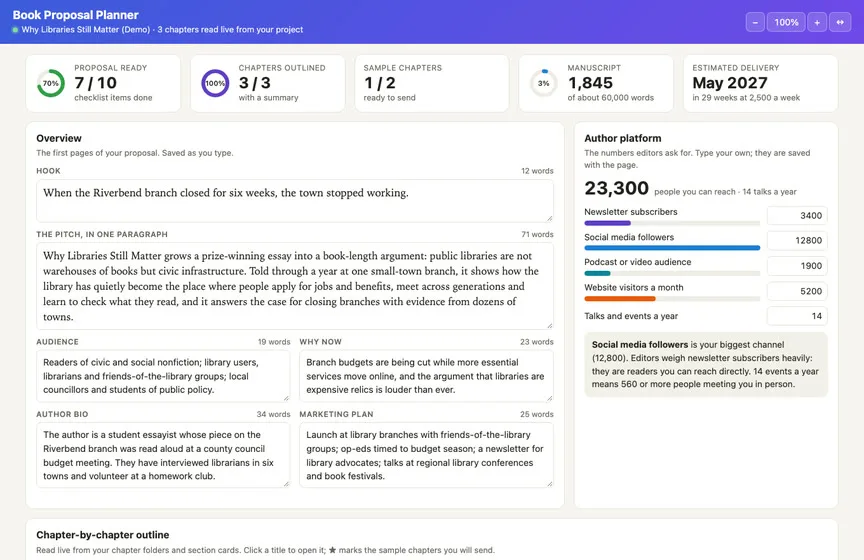Click the 23,300 people you can reach total

[x=617, y=189]
